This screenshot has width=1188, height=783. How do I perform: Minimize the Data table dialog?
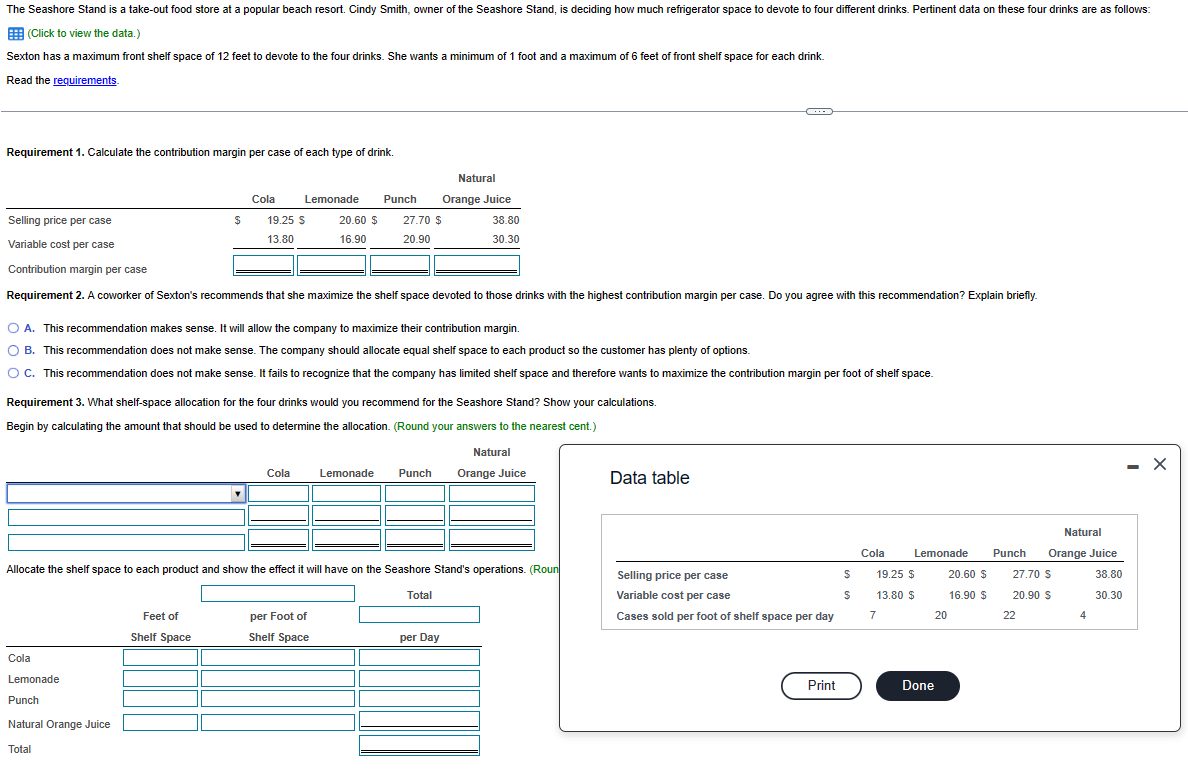[x=1132, y=464]
